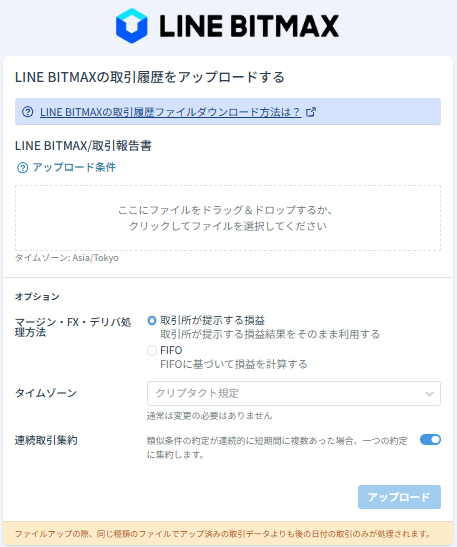Click the orange notice banner about file uploads

point(228,534)
